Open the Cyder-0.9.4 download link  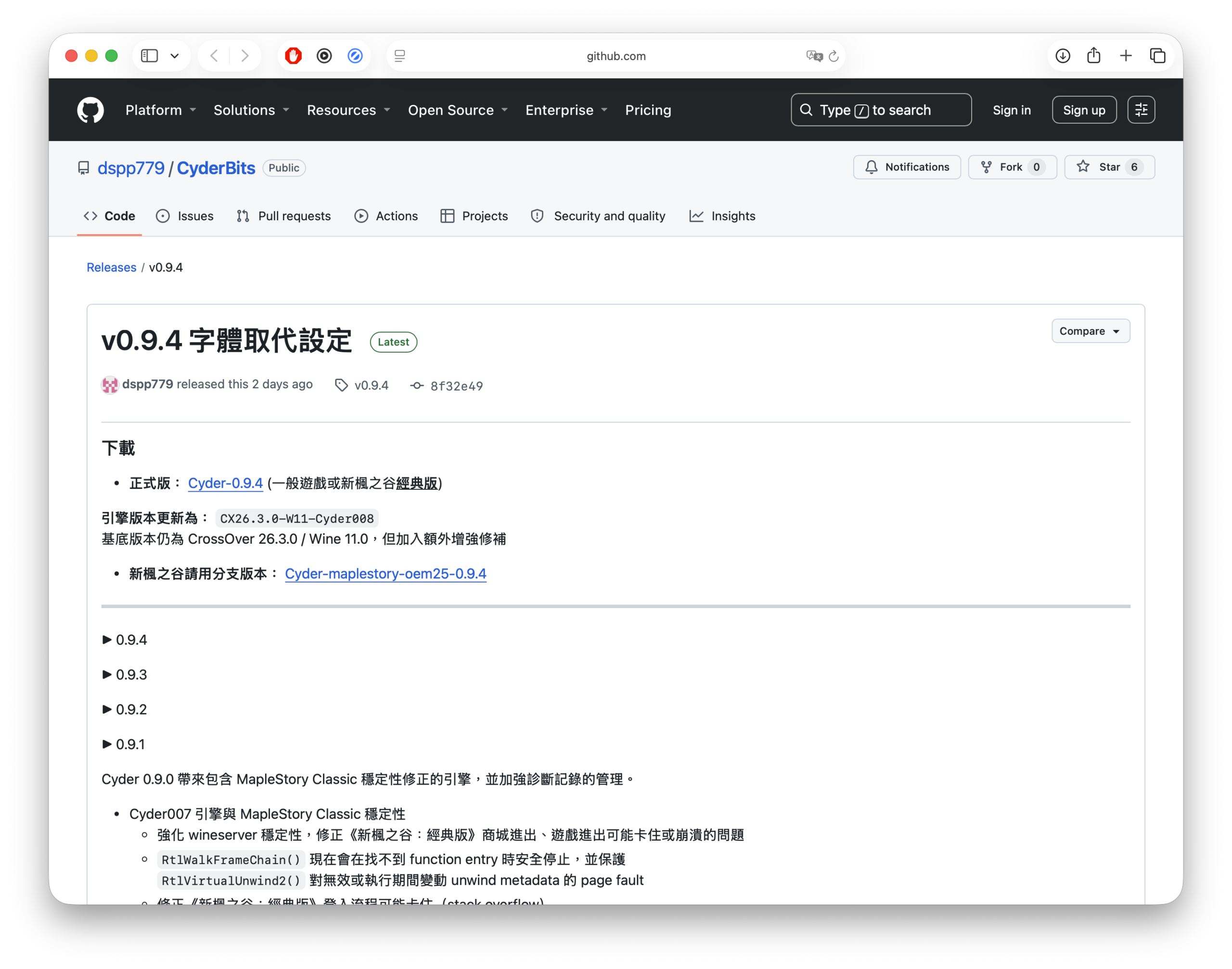(x=225, y=484)
